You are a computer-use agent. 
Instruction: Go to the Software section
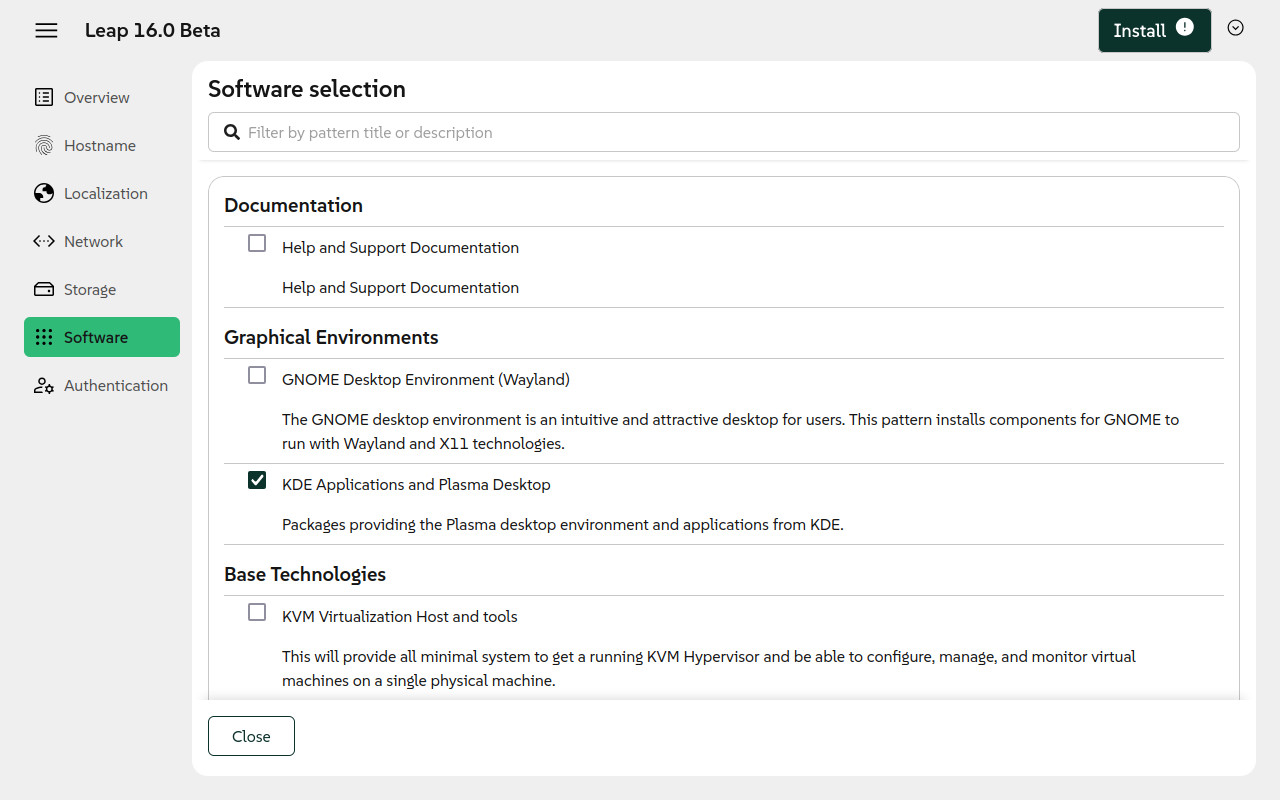(x=96, y=337)
